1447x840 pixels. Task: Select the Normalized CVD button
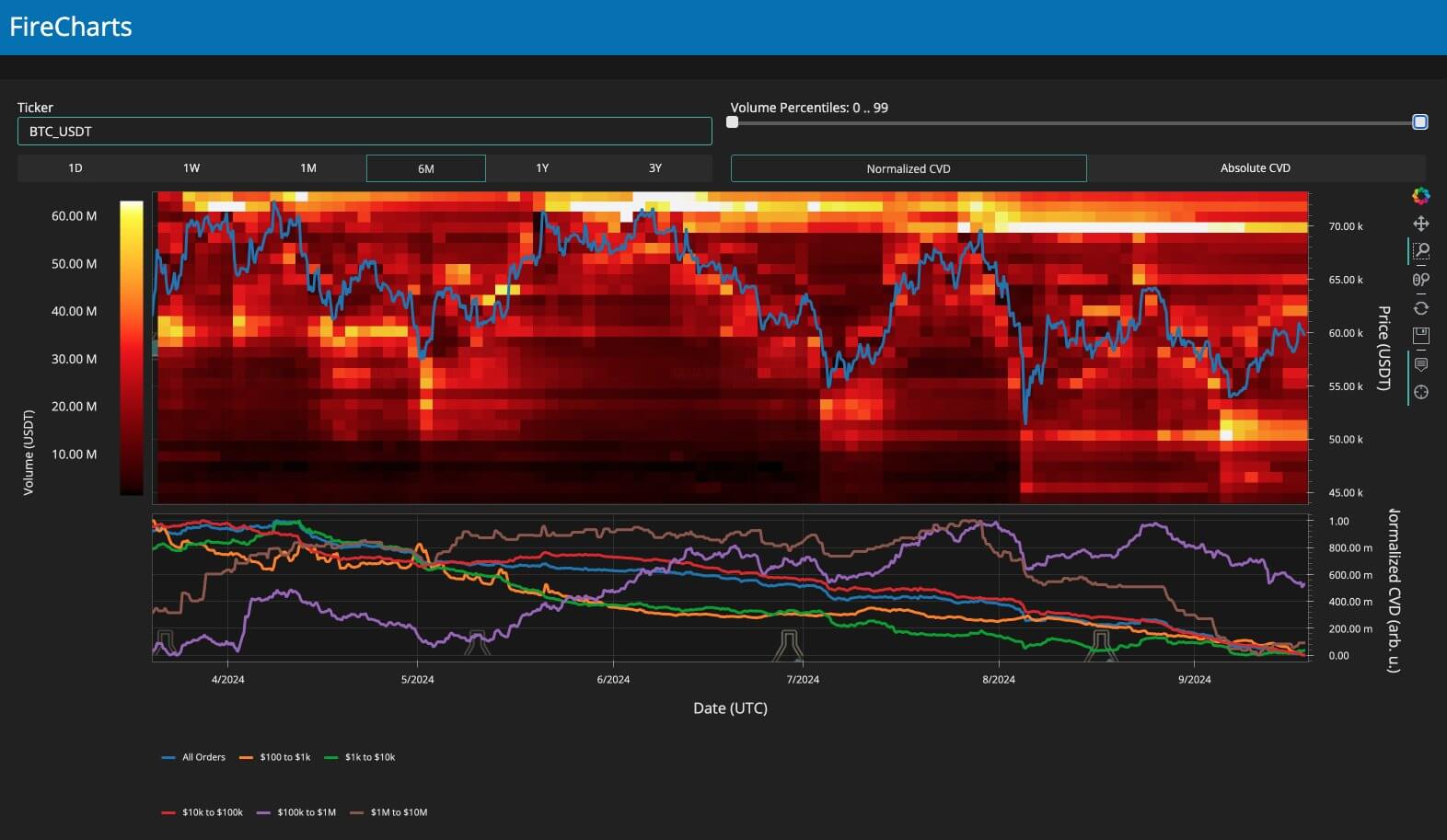[x=909, y=168]
